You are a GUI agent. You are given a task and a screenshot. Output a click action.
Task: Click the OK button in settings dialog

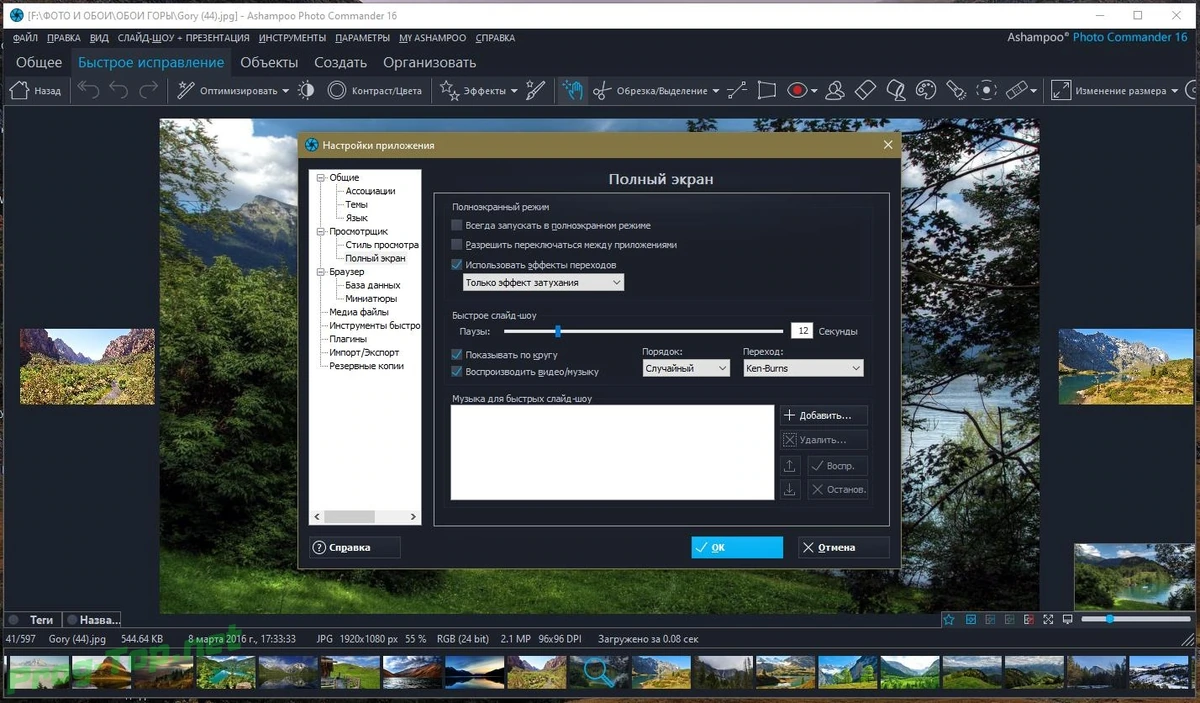(x=737, y=547)
